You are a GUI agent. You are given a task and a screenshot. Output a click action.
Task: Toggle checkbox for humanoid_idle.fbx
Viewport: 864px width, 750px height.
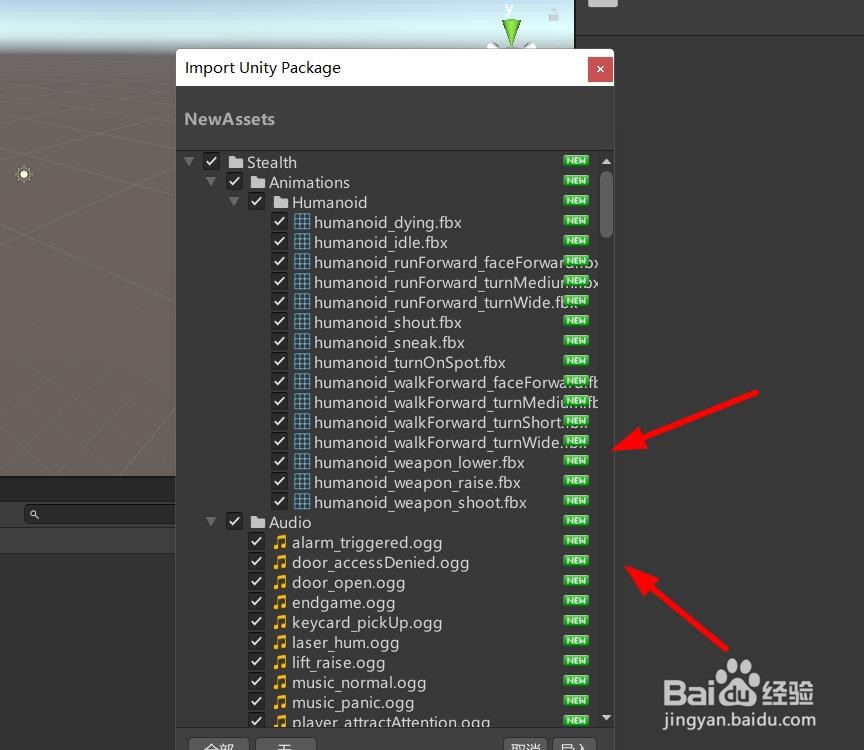point(279,241)
